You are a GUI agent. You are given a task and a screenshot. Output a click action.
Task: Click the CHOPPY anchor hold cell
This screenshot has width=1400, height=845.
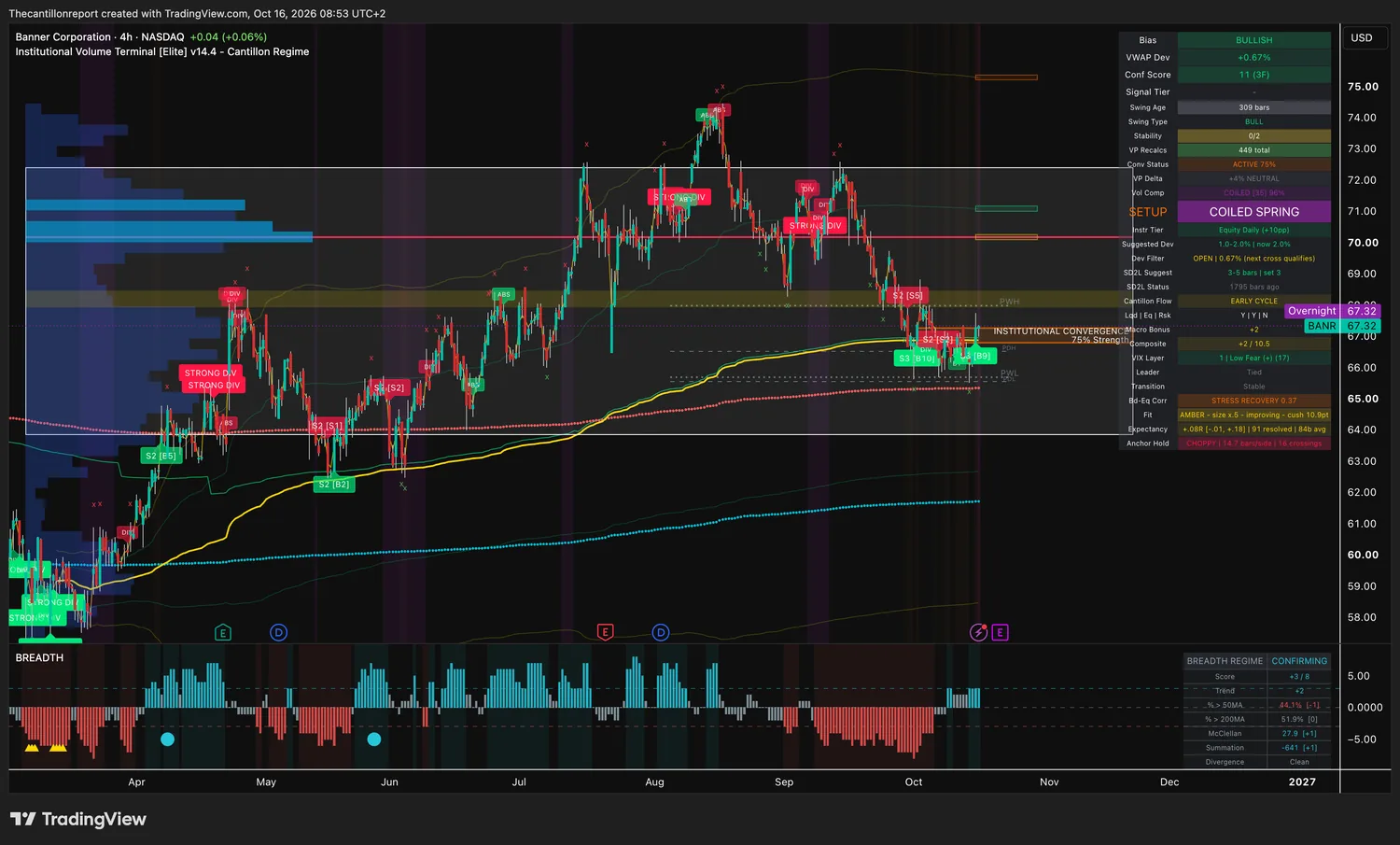(x=1254, y=444)
